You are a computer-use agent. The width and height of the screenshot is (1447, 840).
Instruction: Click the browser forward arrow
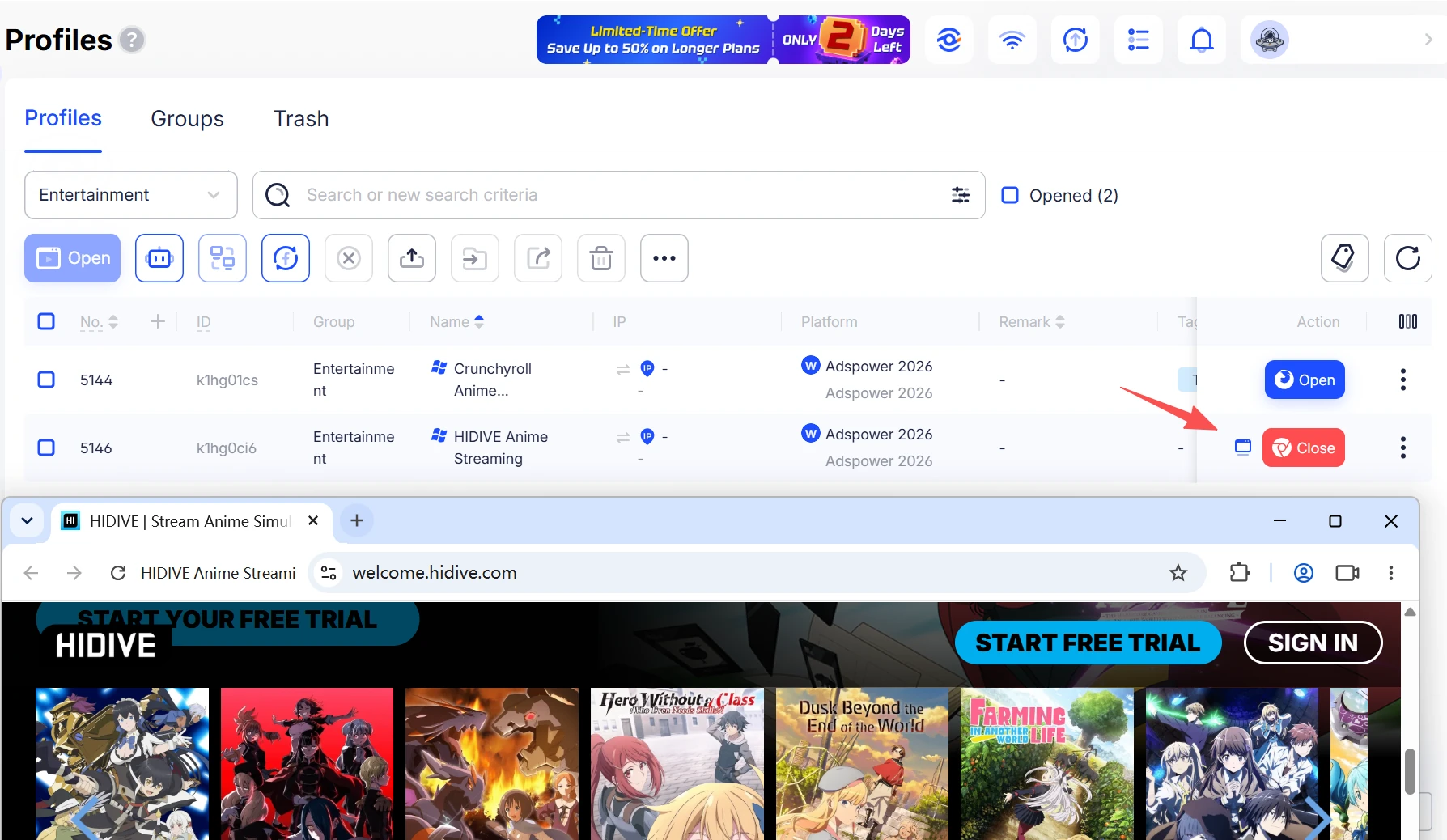pos(74,573)
